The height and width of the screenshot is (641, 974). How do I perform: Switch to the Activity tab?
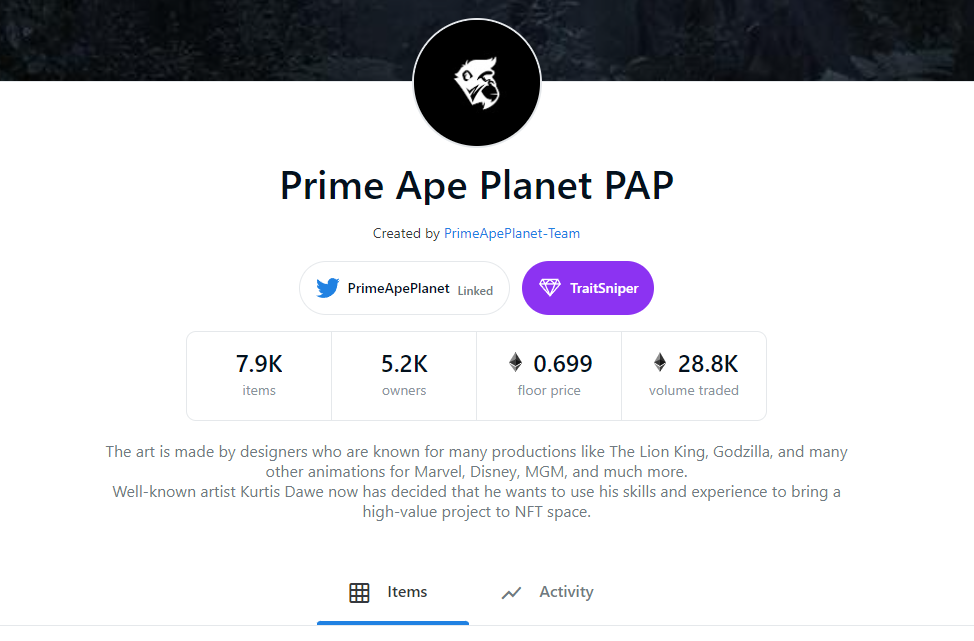[547, 593]
